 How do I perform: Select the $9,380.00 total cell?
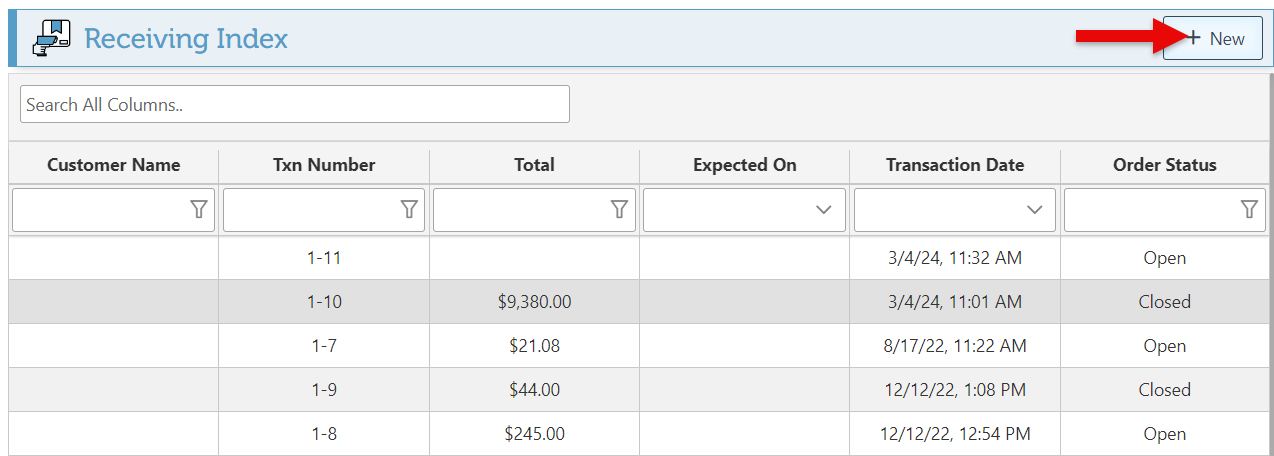(x=534, y=302)
